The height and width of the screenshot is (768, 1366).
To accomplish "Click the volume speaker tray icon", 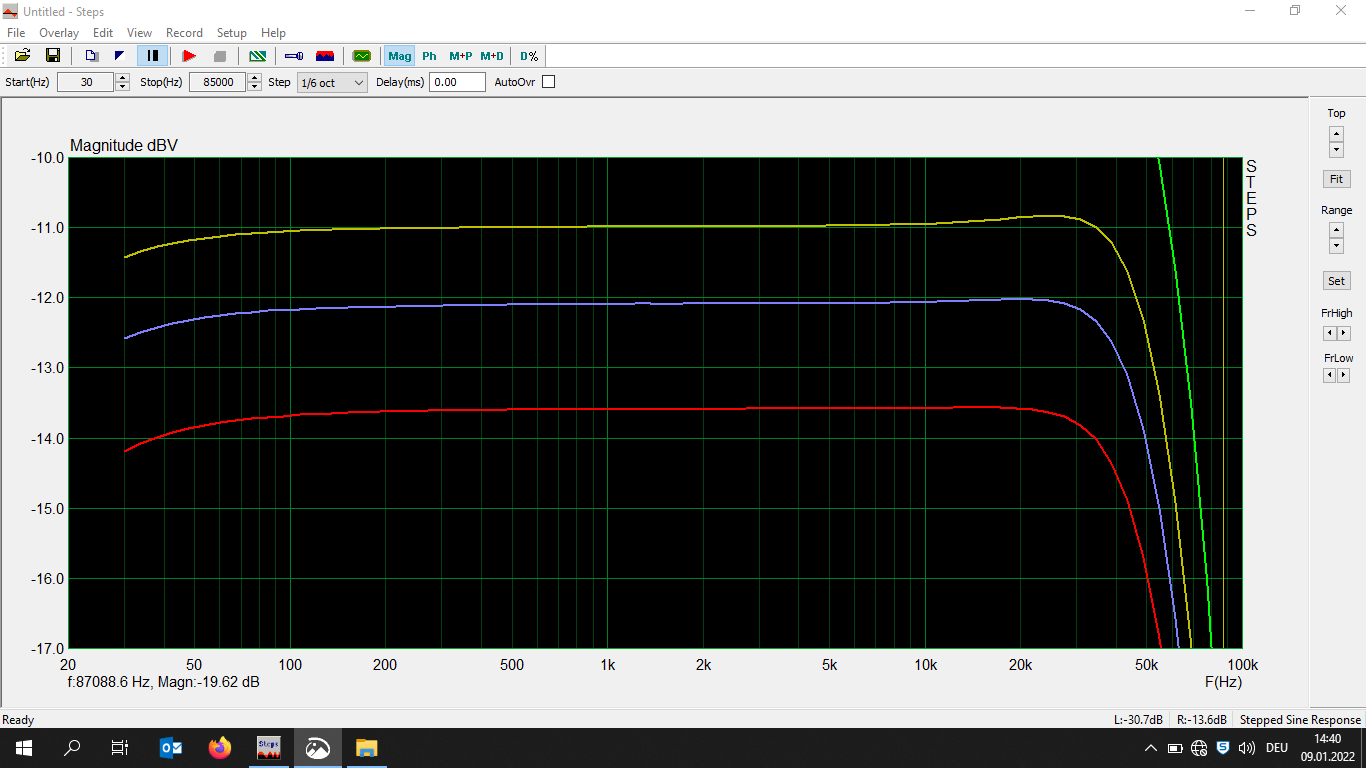I will coord(1247,748).
